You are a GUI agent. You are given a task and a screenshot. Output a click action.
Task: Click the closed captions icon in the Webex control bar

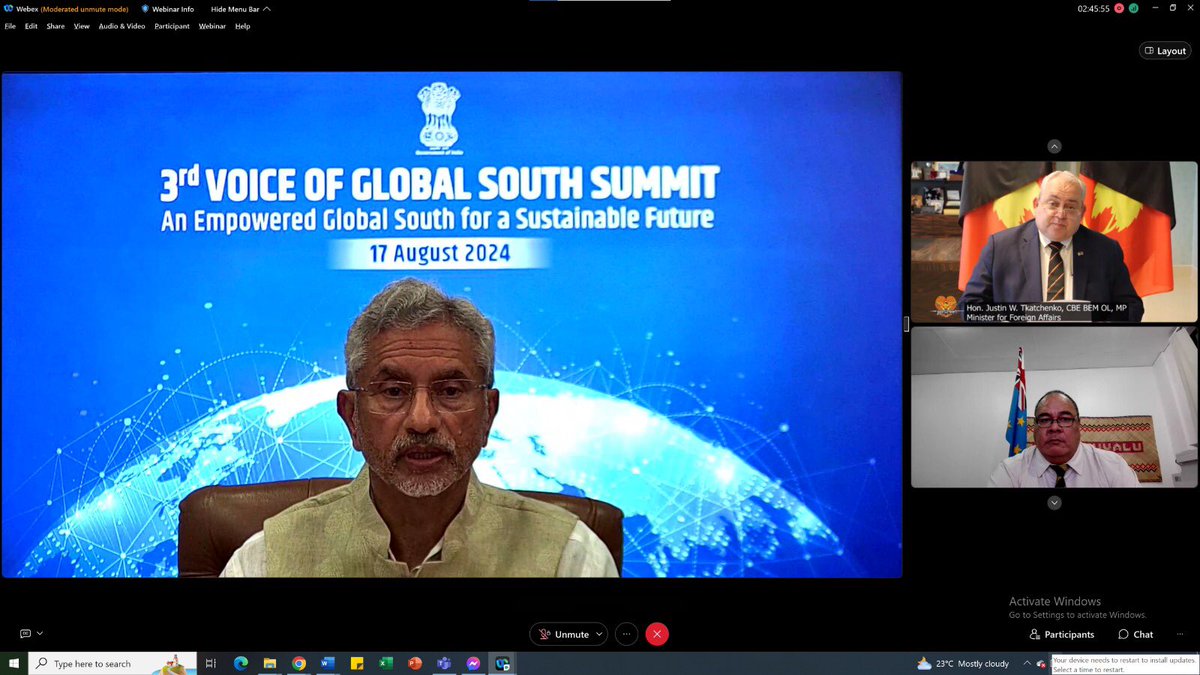(x=25, y=634)
